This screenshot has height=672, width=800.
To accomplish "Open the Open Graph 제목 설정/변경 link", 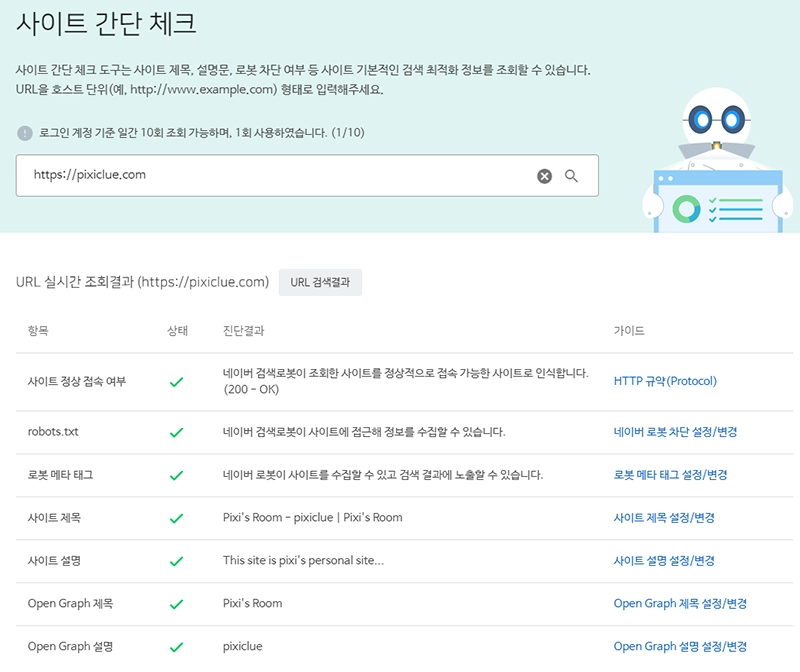I will click(x=681, y=603).
